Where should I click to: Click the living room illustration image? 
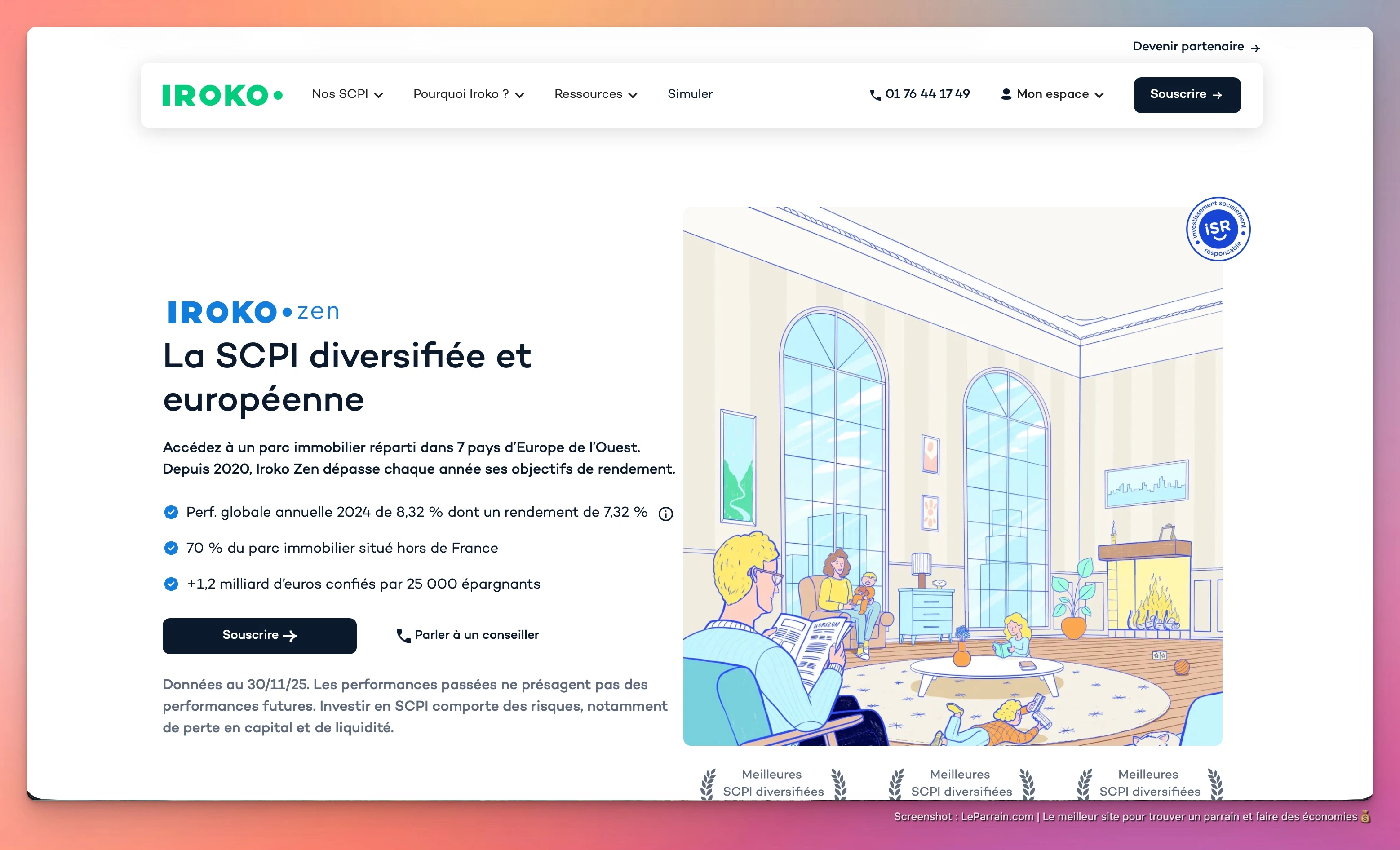pos(952,476)
